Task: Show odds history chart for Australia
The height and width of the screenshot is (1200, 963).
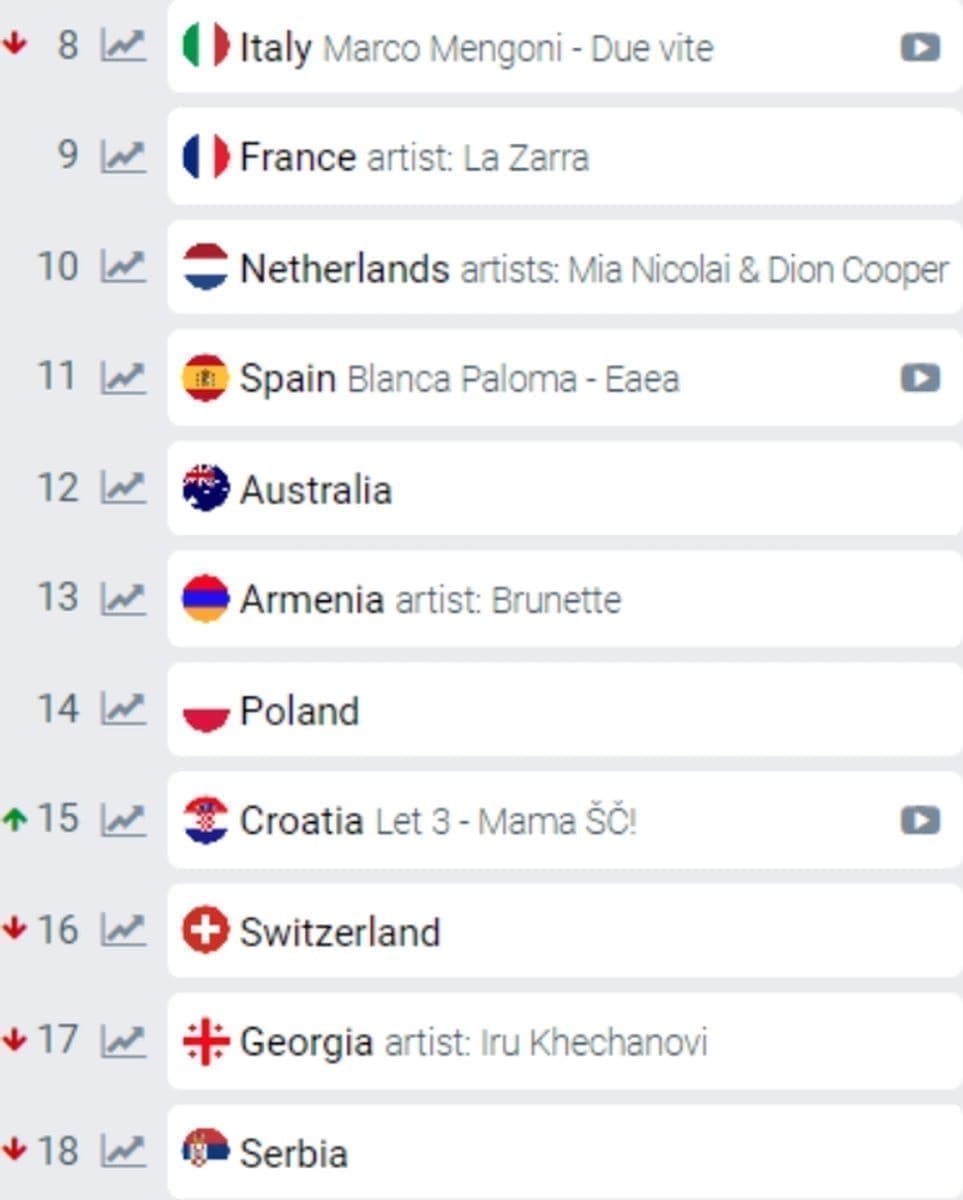Action: [123, 488]
